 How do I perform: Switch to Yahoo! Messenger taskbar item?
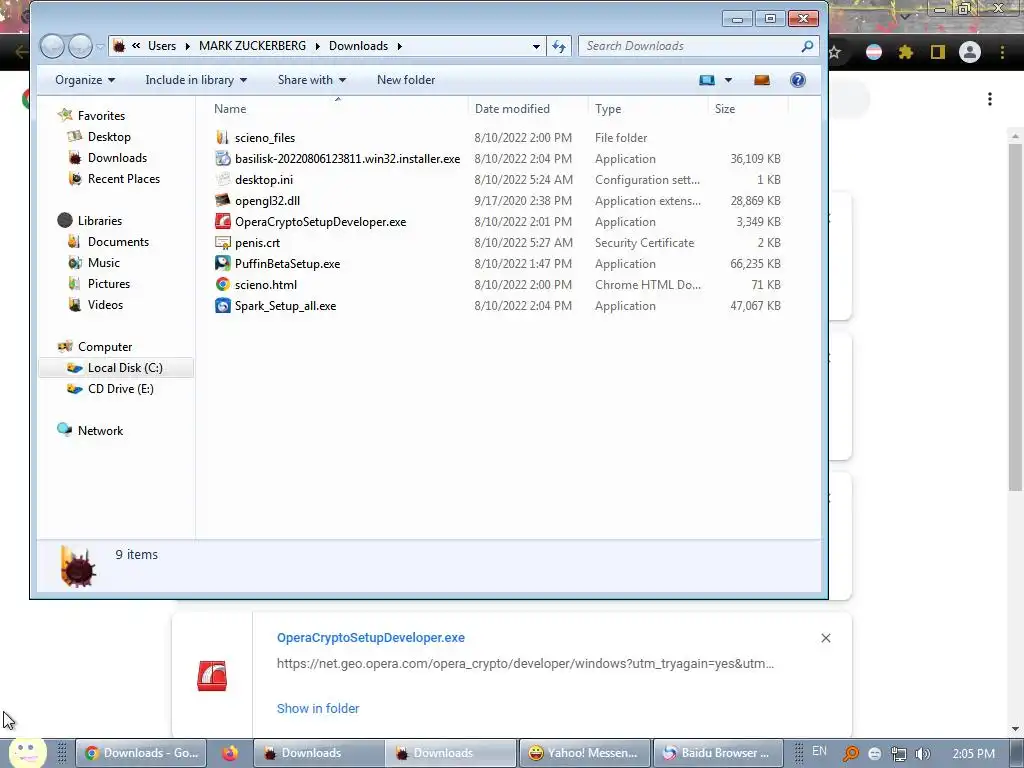tap(583, 753)
